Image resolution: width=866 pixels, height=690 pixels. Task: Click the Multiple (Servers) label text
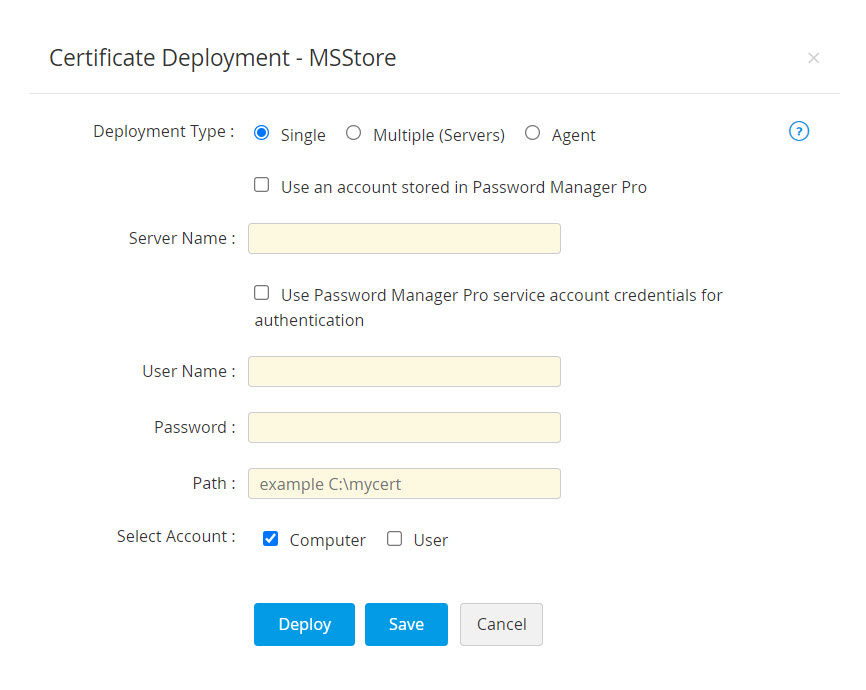tap(438, 135)
